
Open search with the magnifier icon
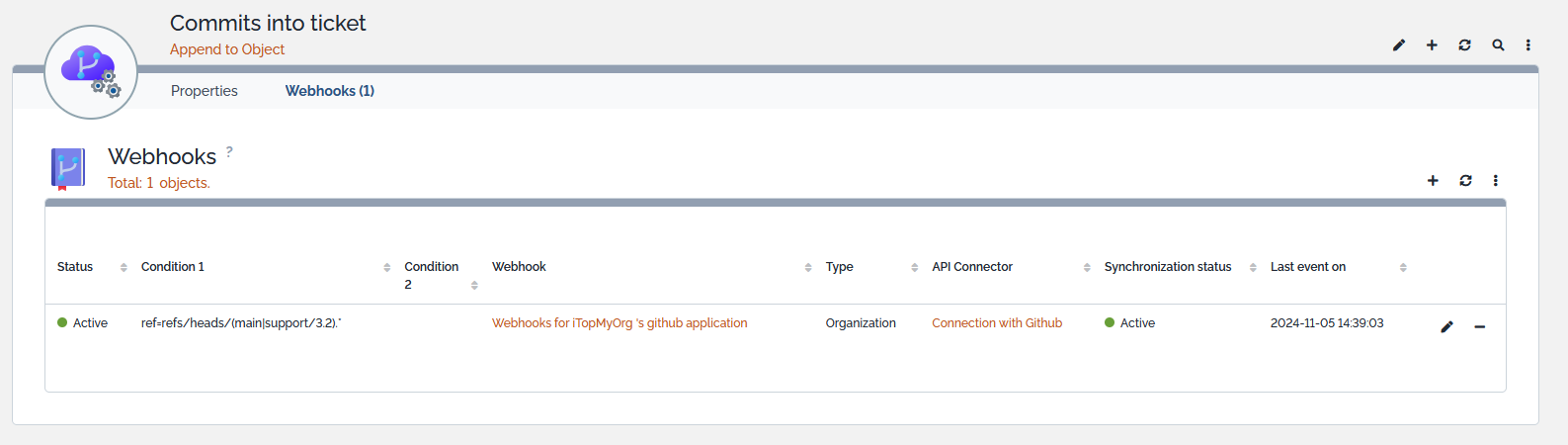coord(1498,45)
